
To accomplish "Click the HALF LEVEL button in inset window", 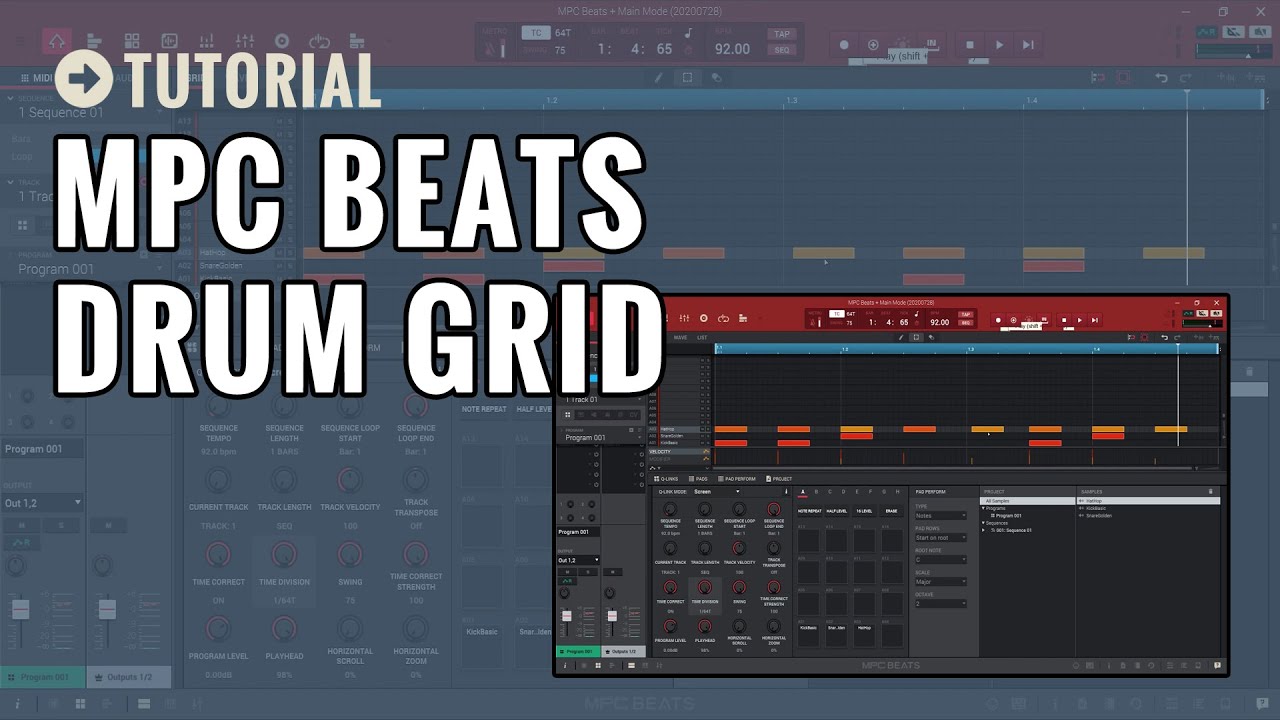I will (837, 511).
